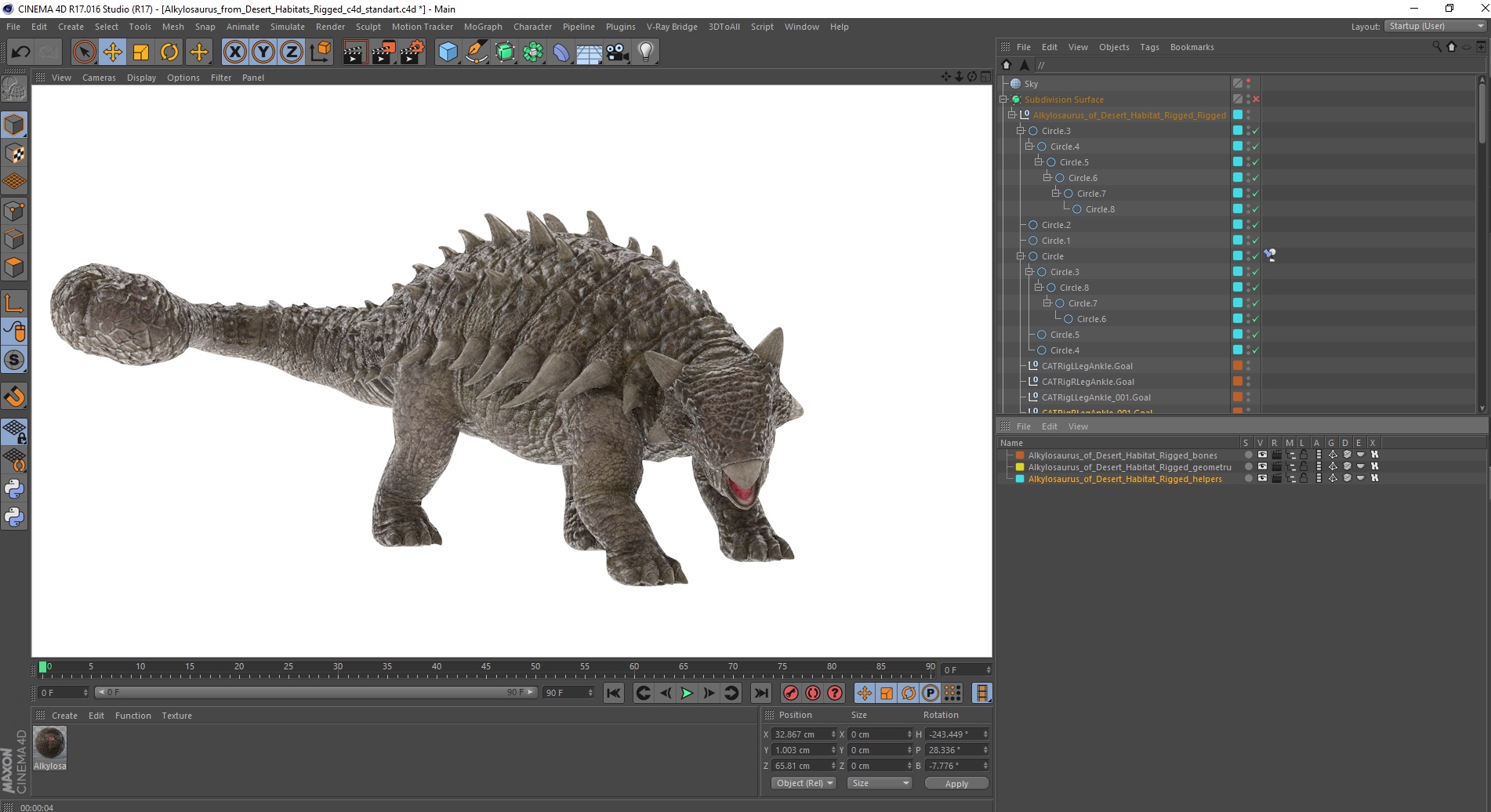Toggle visibility of geometry layer
The image size is (1491, 812).
click(x=1262, y=466)
